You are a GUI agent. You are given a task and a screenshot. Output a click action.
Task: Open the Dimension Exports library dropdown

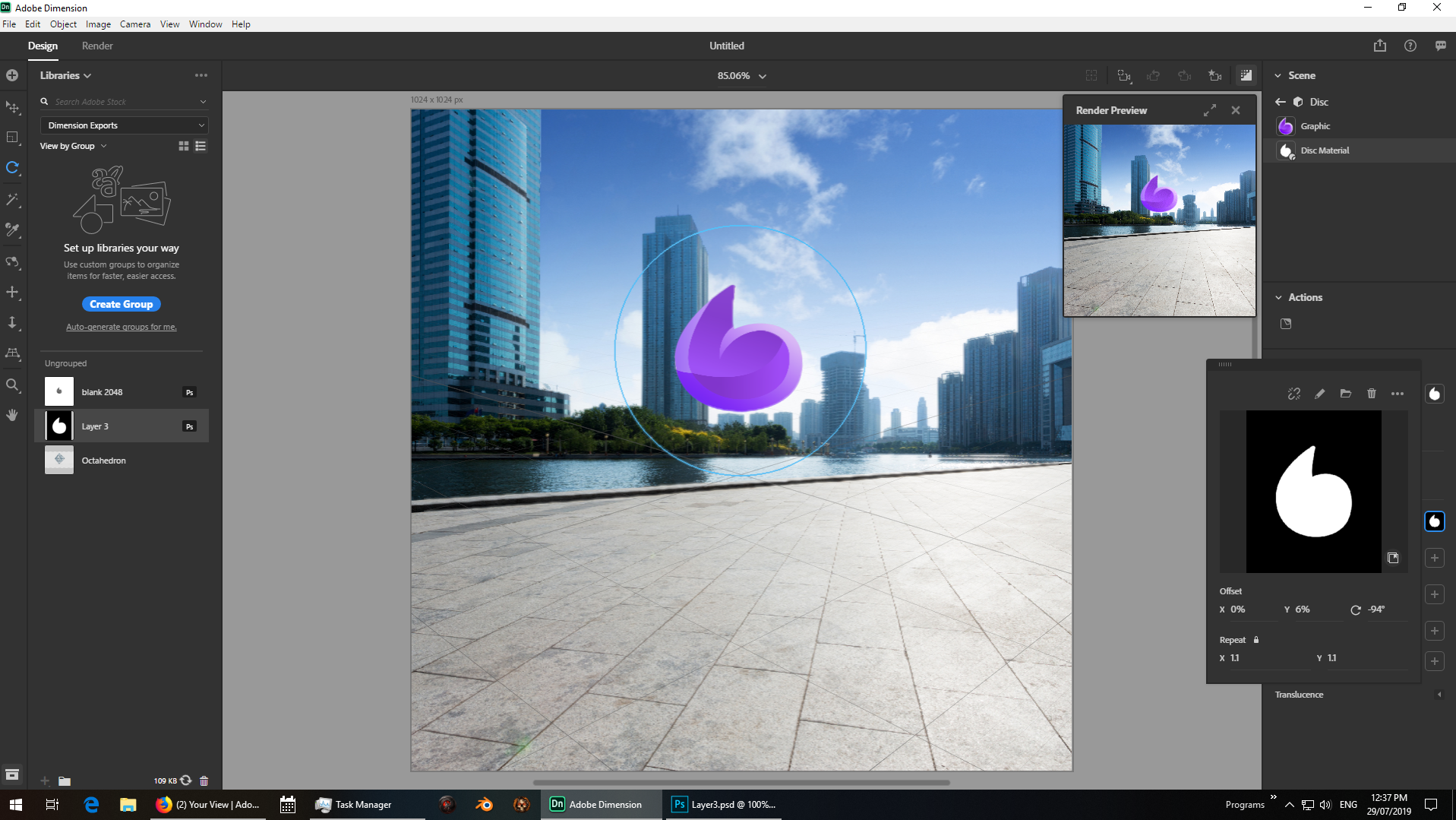(124, 125)
